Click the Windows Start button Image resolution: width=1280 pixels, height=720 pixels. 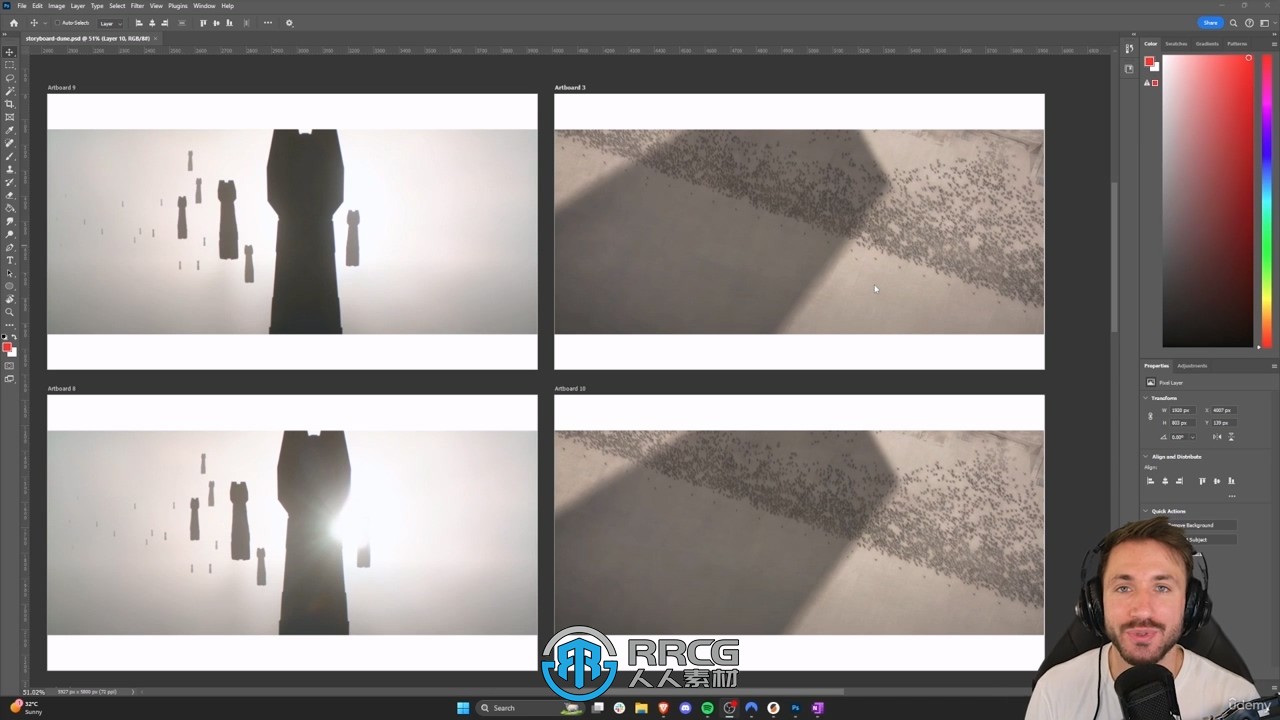pos(463,708)
